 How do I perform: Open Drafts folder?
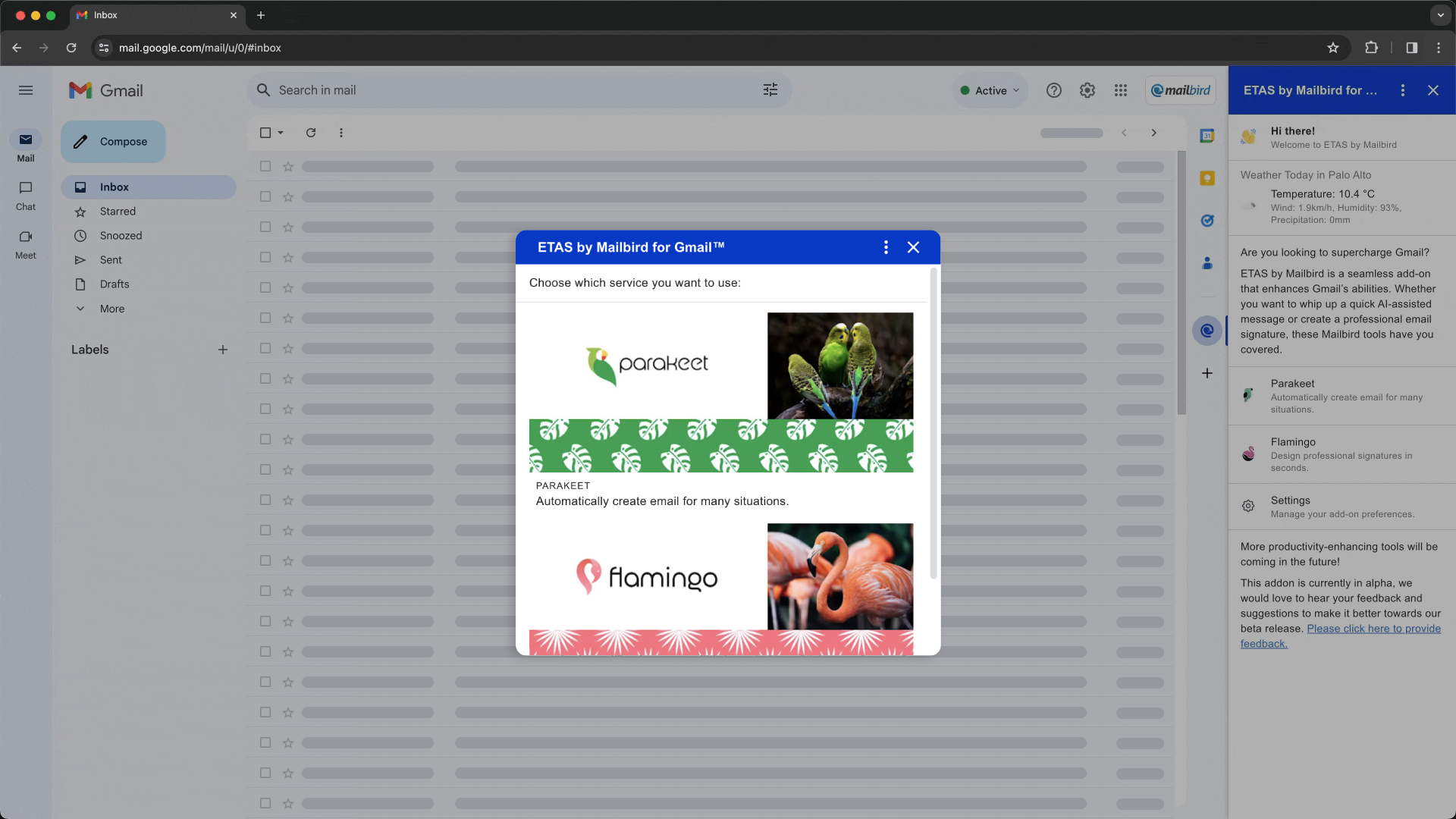149,284
